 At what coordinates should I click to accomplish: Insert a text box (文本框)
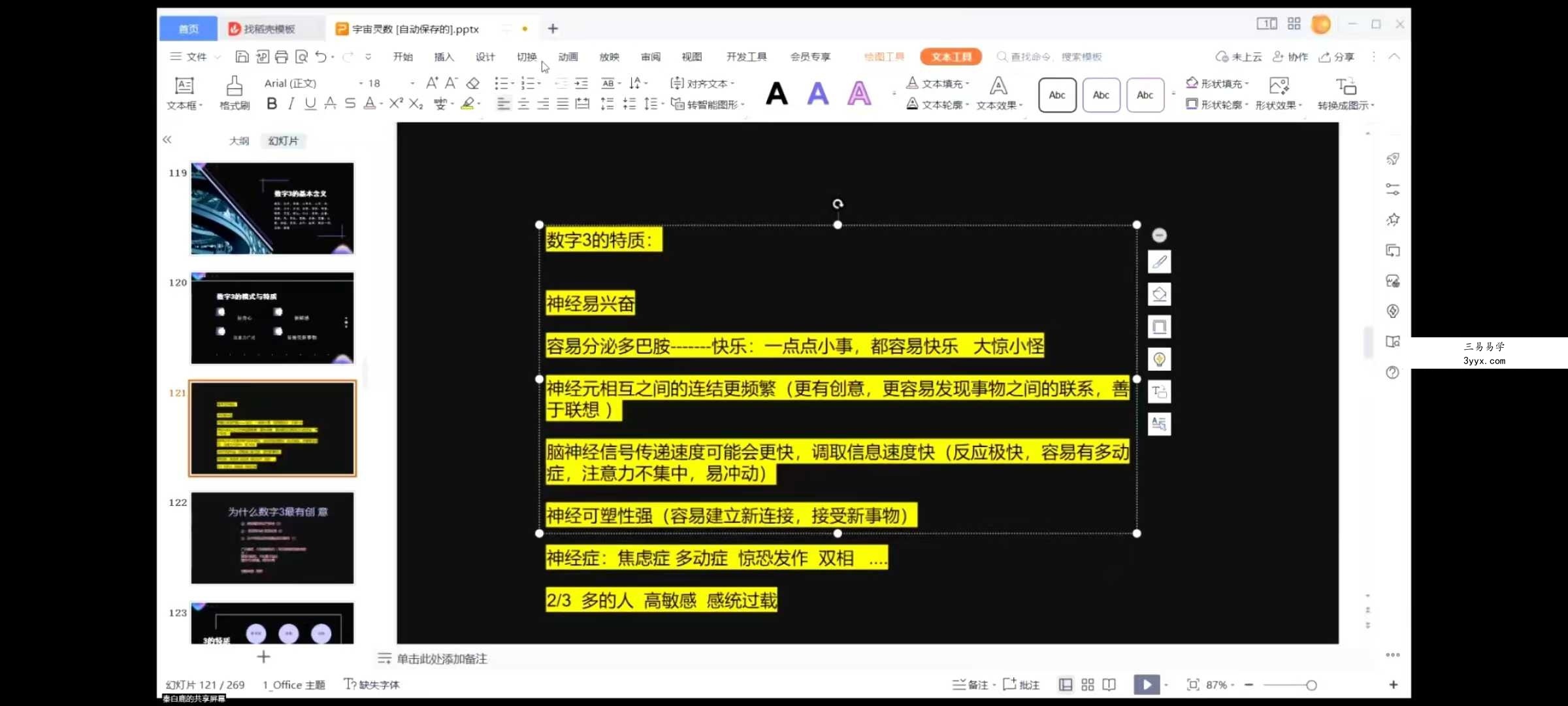pyautogui.click(x=185, y=93)
